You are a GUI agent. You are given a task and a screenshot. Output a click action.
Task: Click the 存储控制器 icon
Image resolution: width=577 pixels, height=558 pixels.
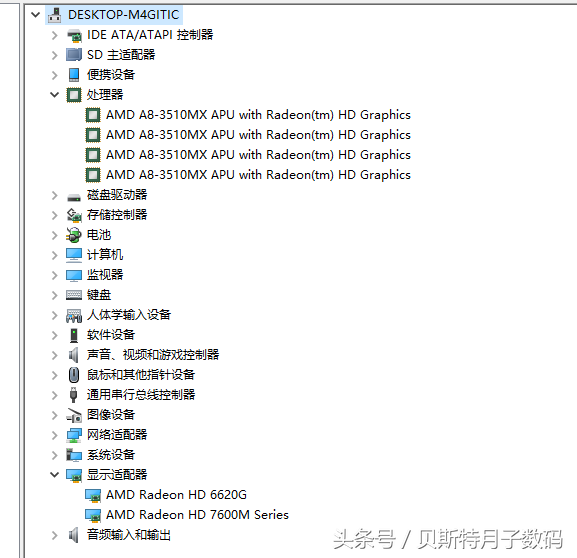[74, 215]
